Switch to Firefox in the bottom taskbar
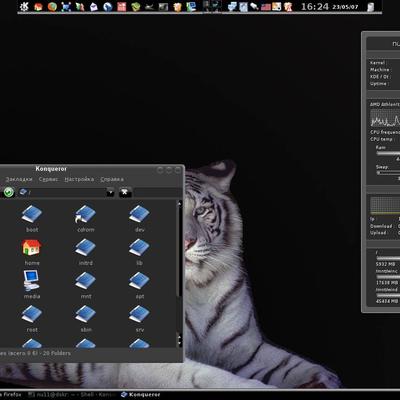 pyautogui.click(x=11, y=395)
